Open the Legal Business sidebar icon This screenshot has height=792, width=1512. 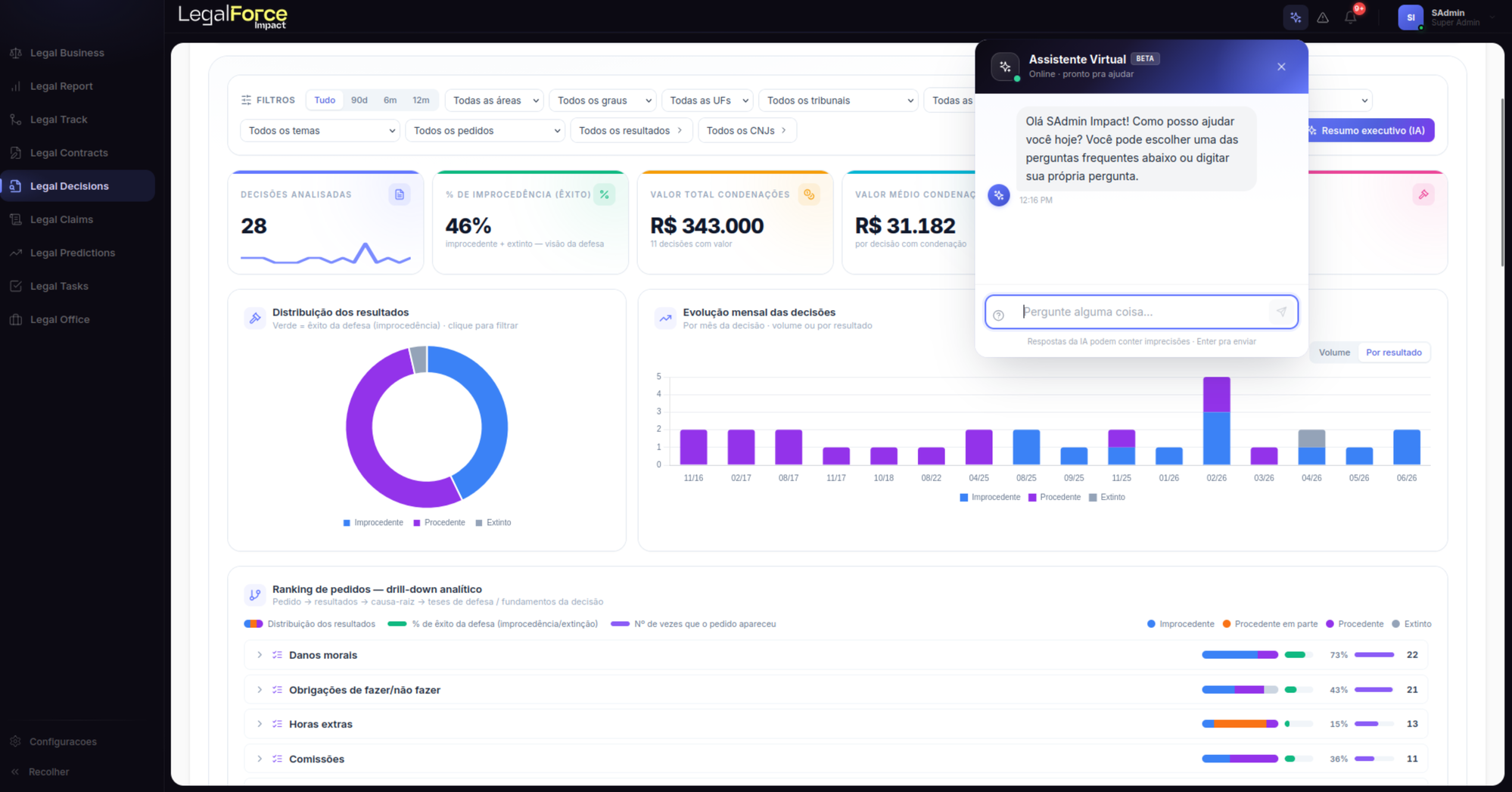tap(16, 53)
